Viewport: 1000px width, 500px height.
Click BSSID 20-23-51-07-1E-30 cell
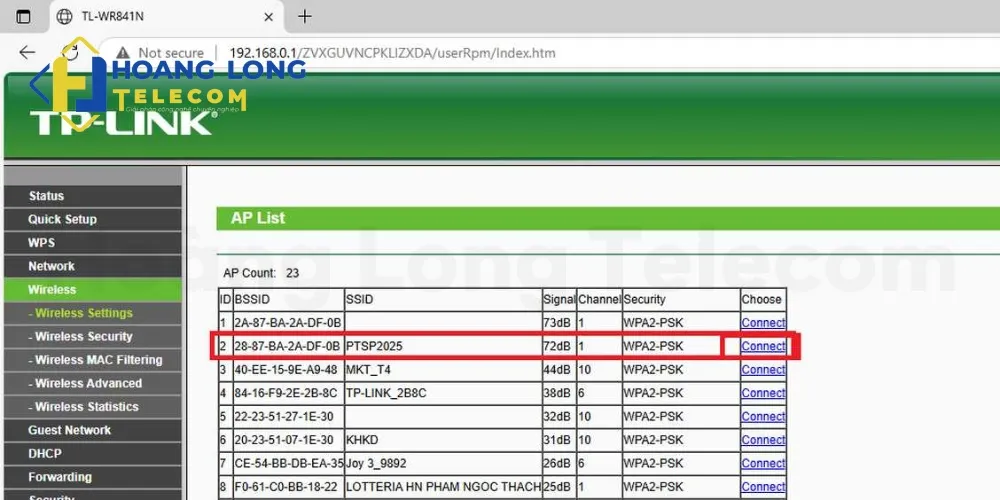[x=288, y=440]
